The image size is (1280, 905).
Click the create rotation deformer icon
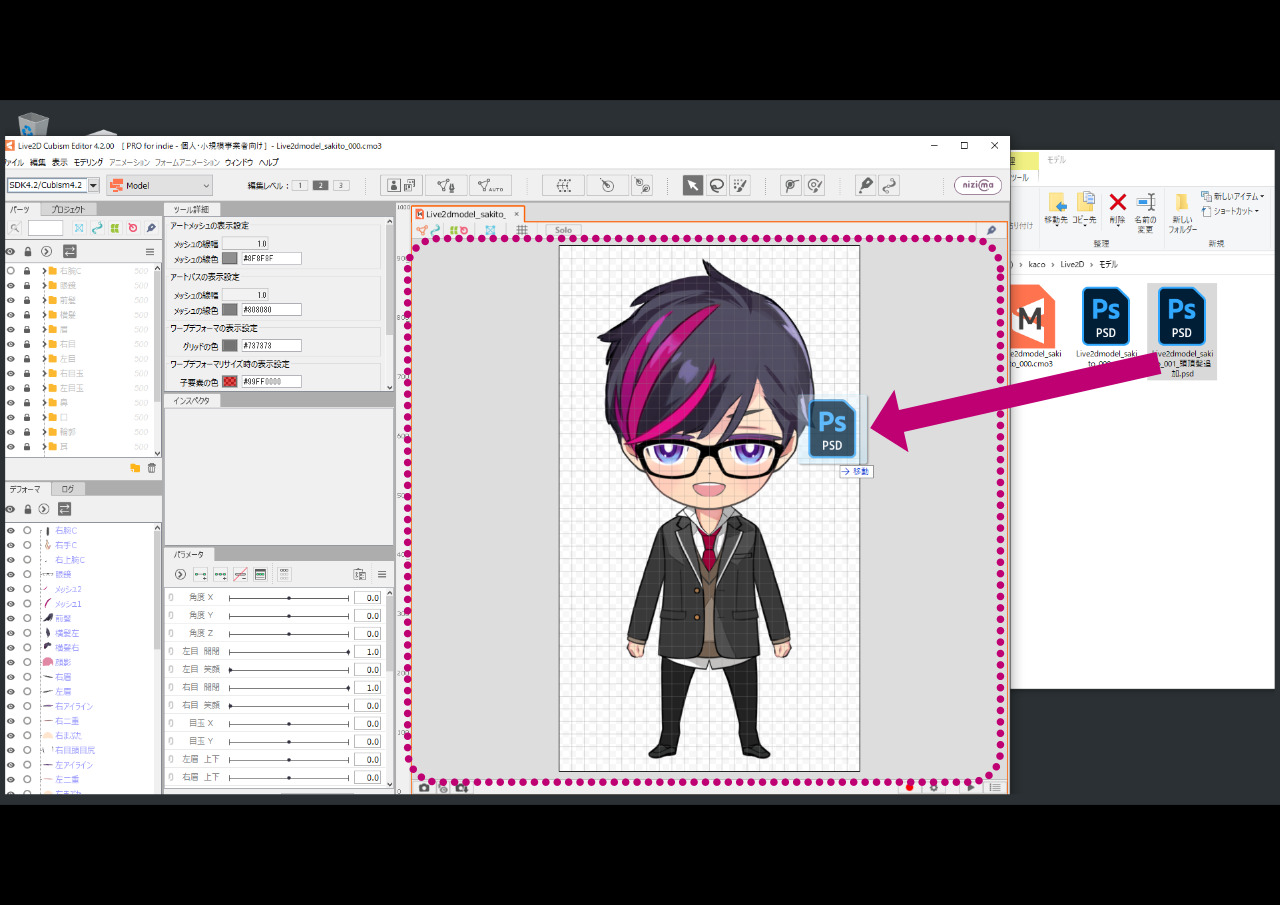click(606, 185)
